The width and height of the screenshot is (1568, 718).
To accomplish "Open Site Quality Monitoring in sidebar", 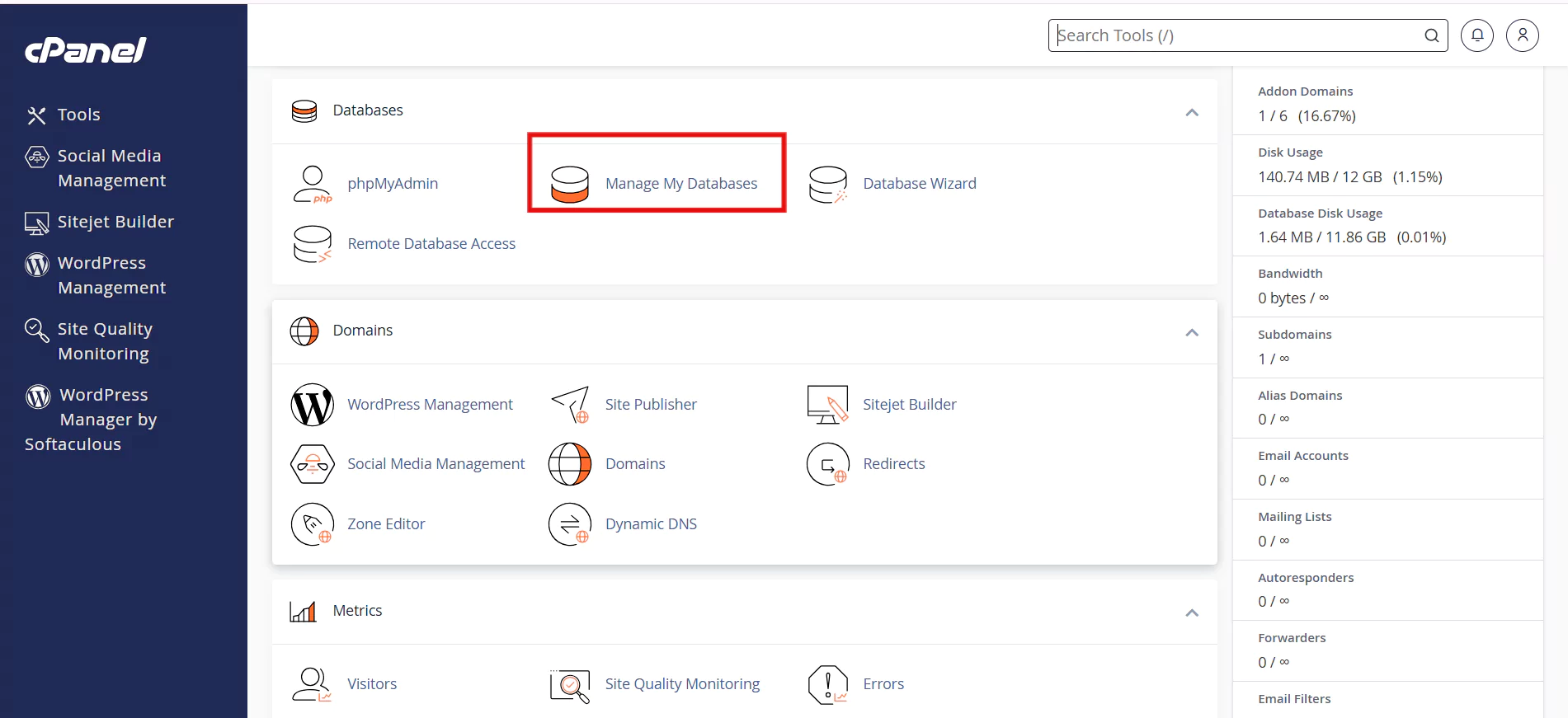I will [105, 341].
